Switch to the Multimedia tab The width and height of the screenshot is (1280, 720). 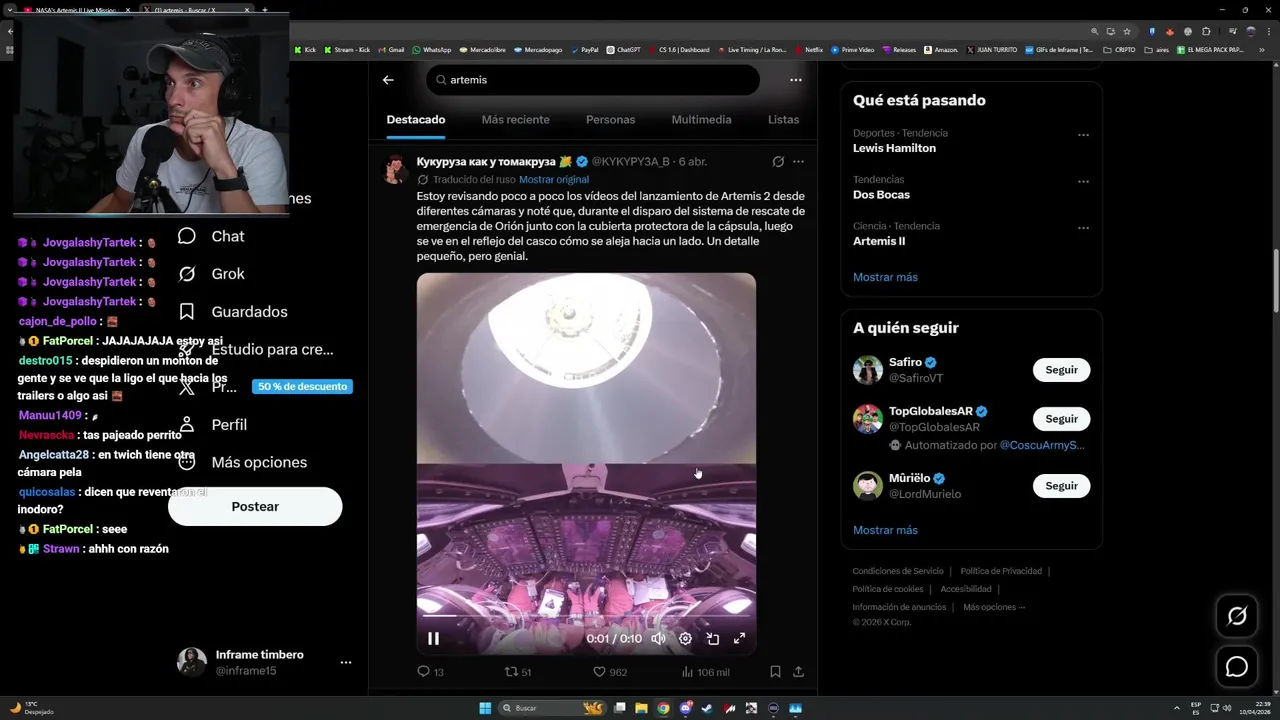pos(701,120)
